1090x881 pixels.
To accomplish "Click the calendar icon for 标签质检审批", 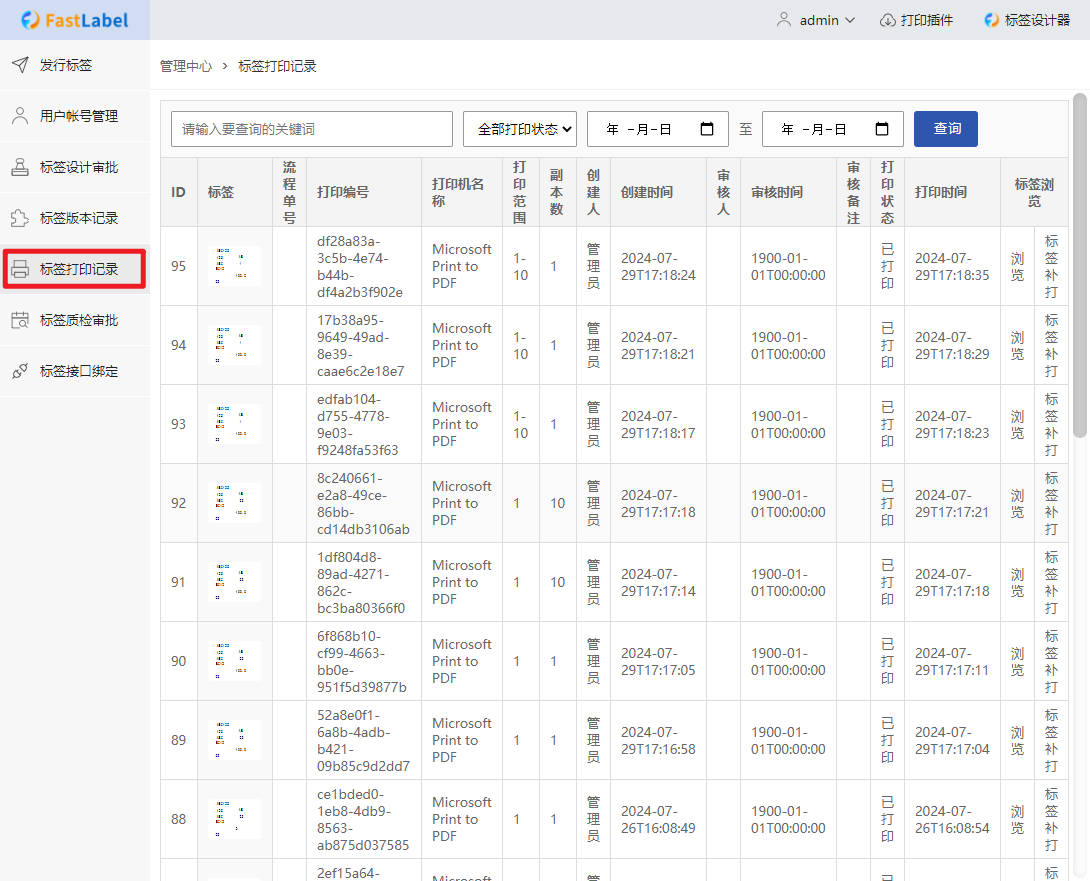I will (20, 320).
